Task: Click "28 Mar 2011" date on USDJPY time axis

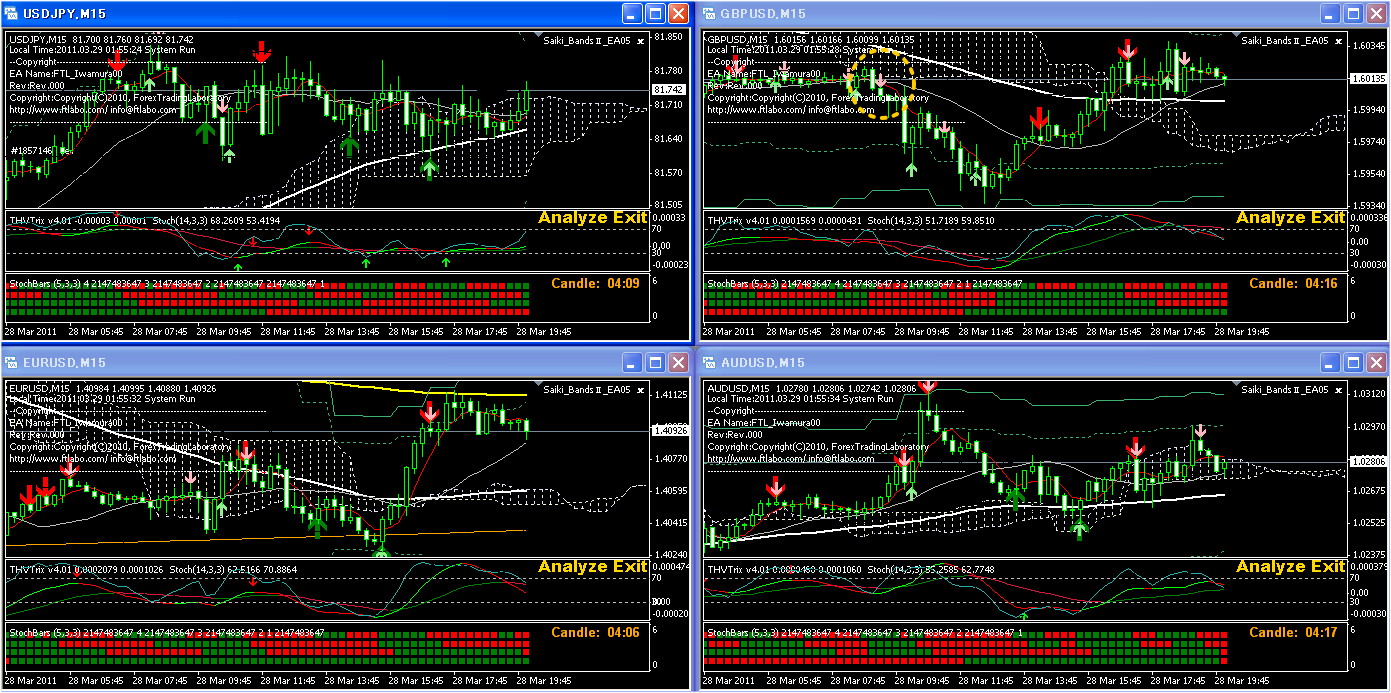Action: coord(31,332)
